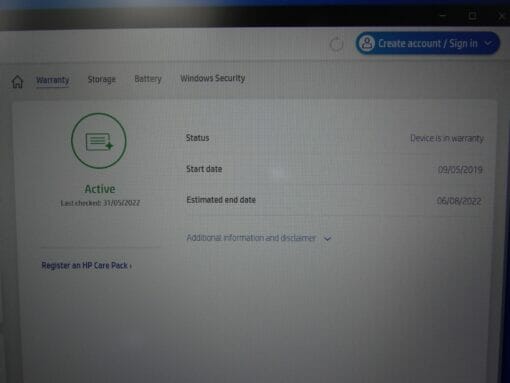The image size is (510, 383).
Task: Click Last checked: 31/05/2022 text
Action: point(100,203)
